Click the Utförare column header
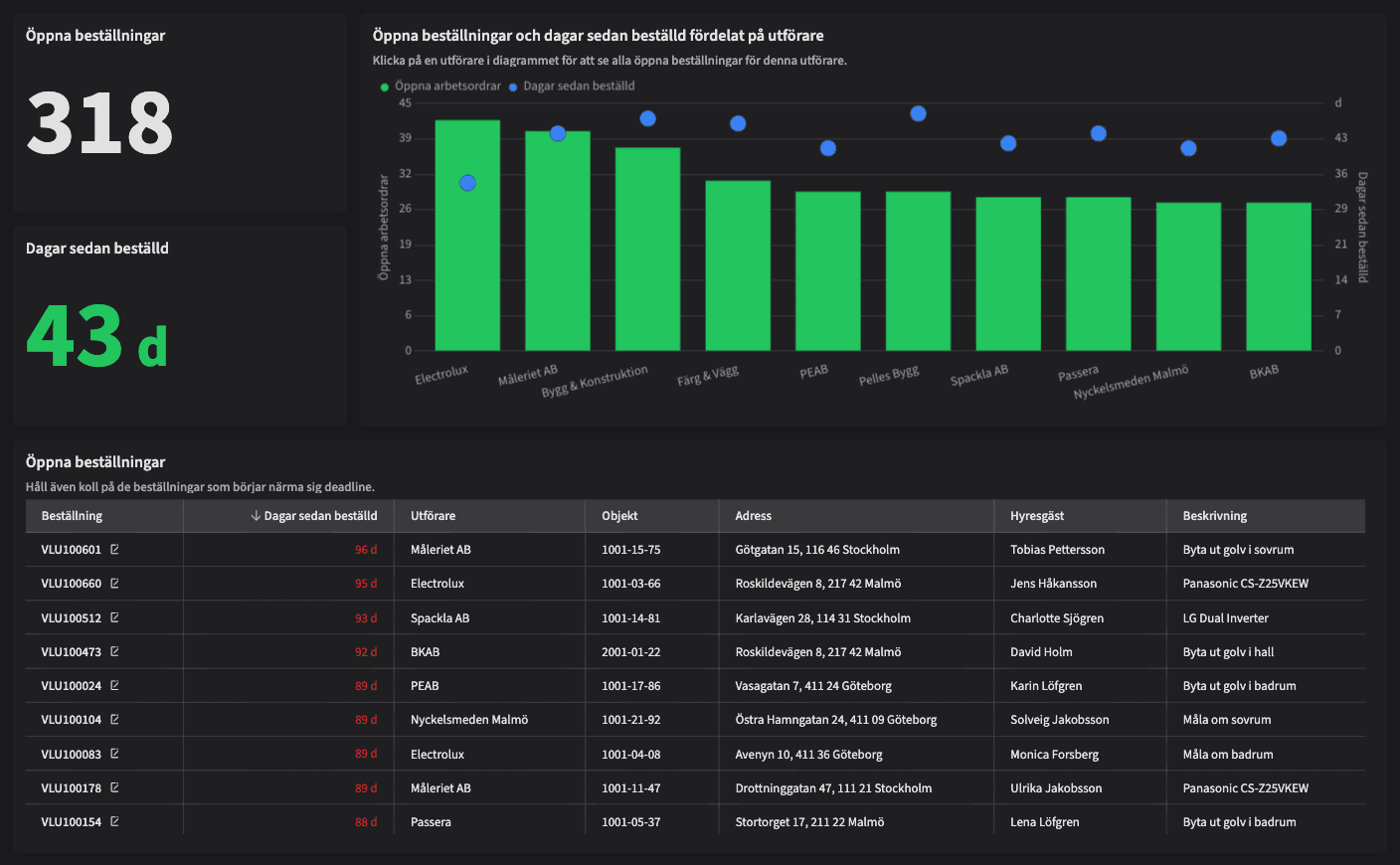The height and width of the screenshot is (865, 1400). point(433,516)
